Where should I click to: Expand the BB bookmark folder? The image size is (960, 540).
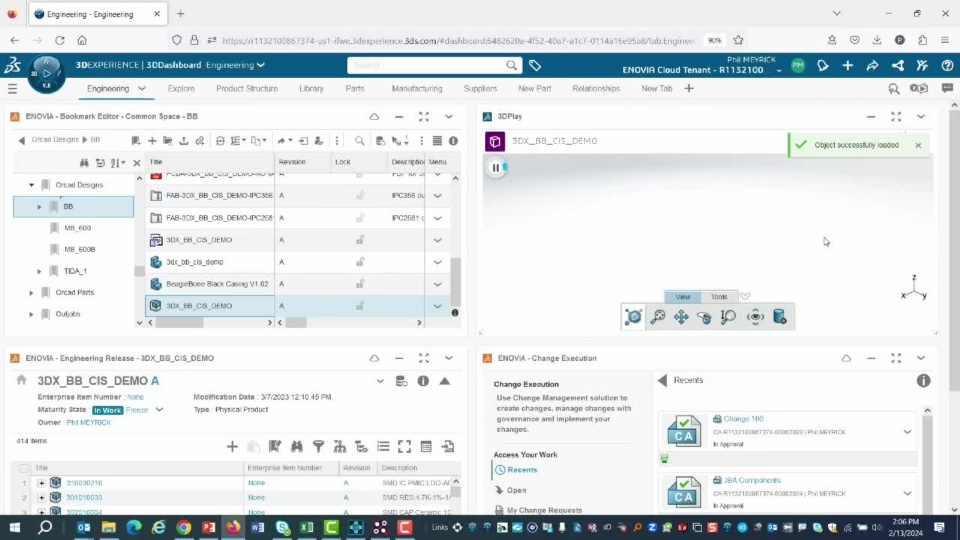(x=39, y=207)
